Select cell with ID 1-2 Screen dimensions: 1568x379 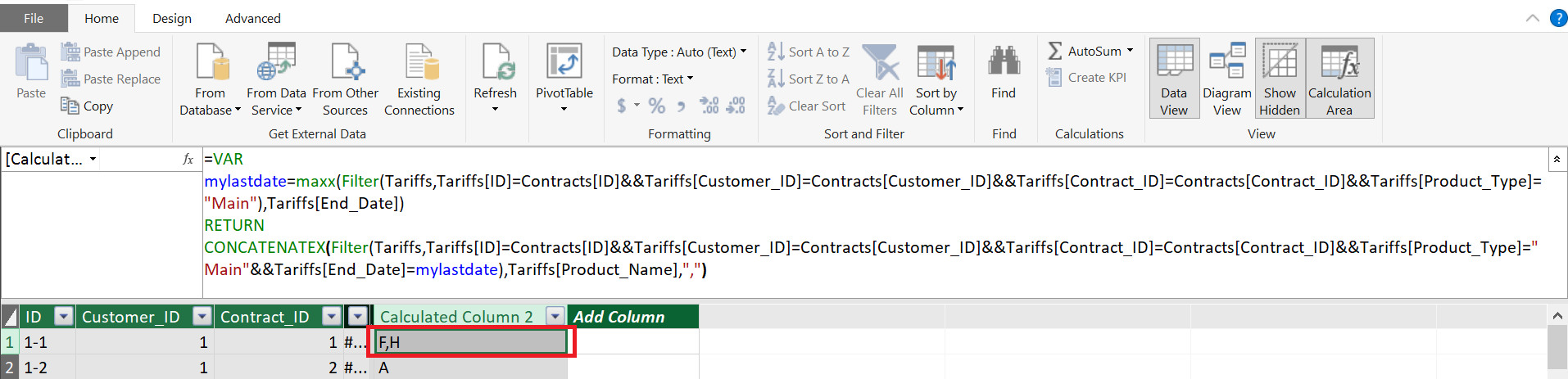[48, 368]
